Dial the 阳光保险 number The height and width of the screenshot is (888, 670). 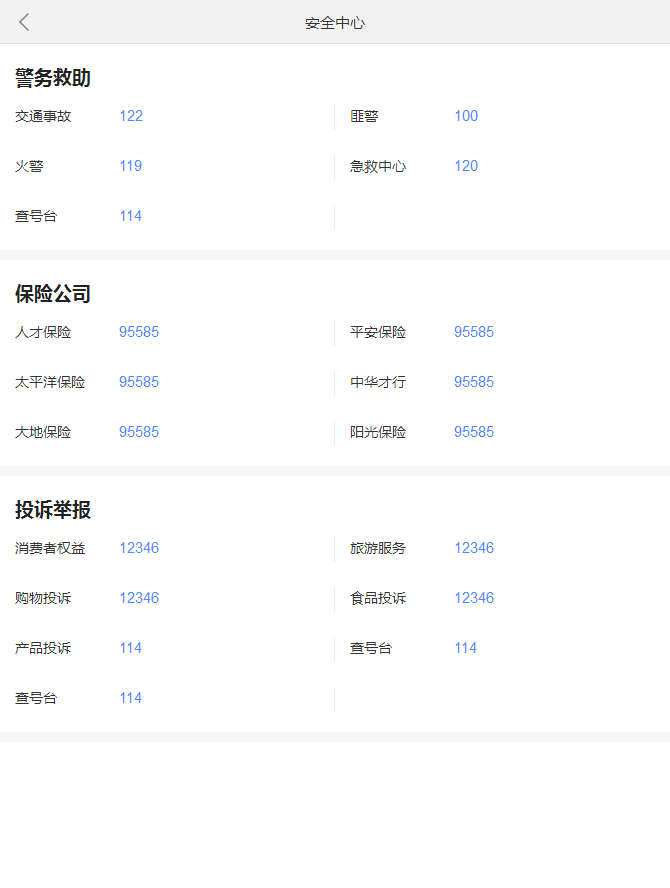474,432
